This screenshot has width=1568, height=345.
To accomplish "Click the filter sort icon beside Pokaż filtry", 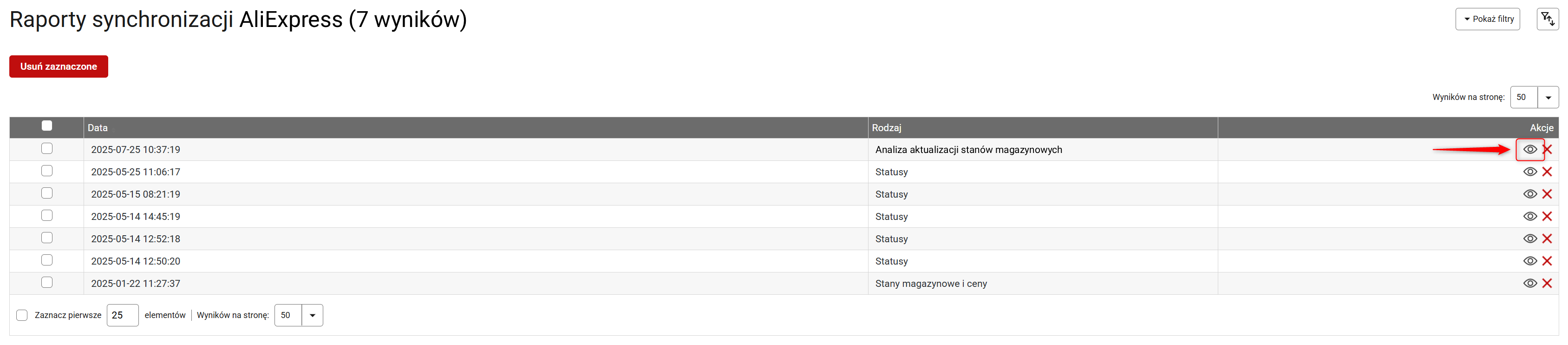I will pyautogui.click(x=1547, y=19).
